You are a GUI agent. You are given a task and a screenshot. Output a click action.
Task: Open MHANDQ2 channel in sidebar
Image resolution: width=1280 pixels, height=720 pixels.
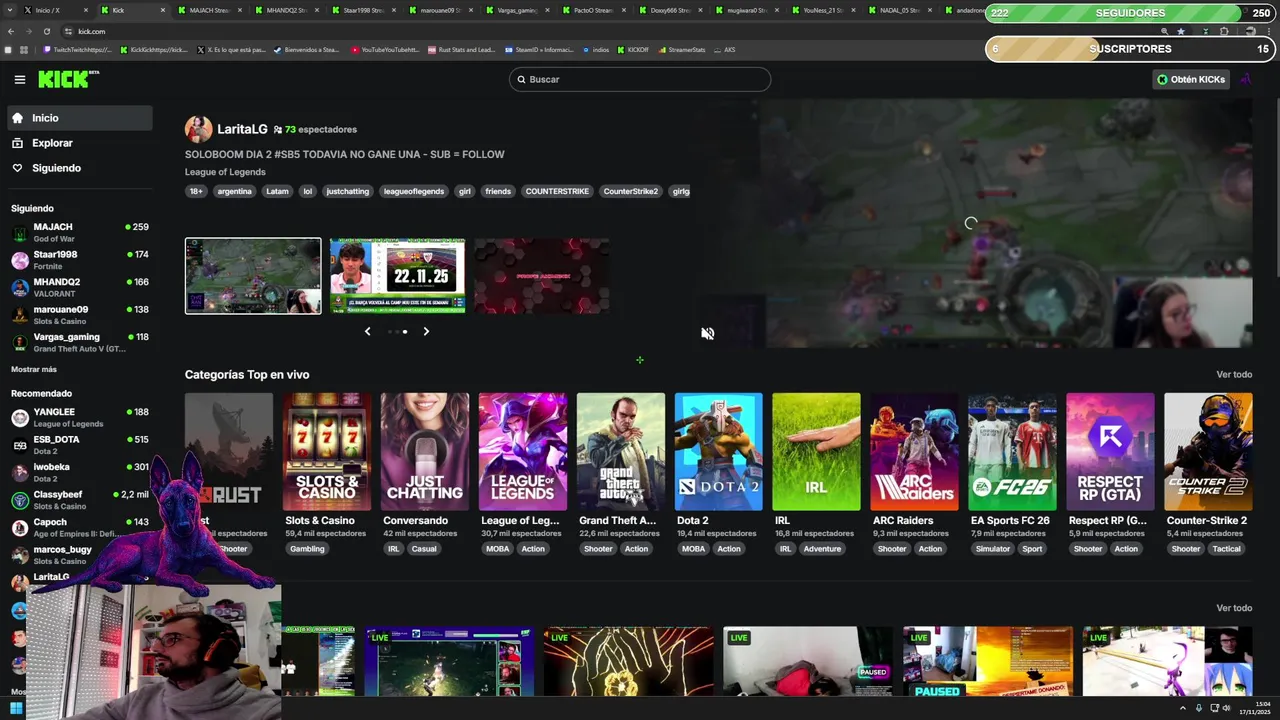pyautogui.click(x=80, y=288)
